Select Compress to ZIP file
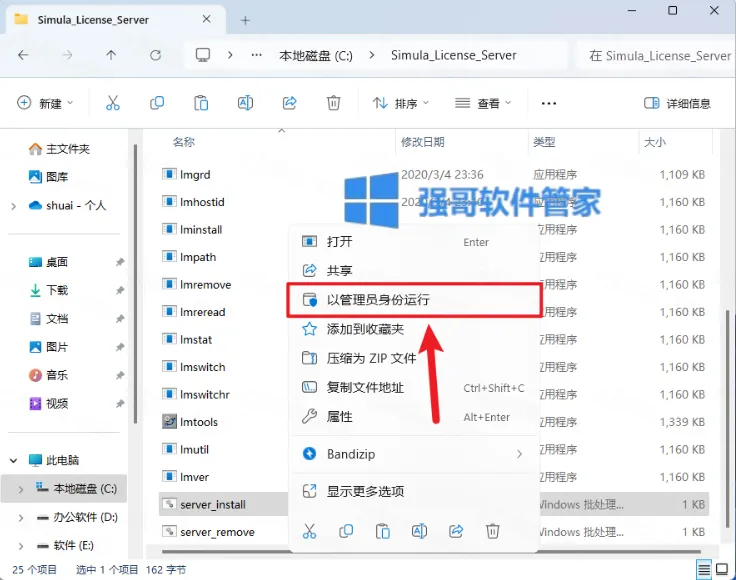Screen dimensions: 736x580 [x=414, y=358]
